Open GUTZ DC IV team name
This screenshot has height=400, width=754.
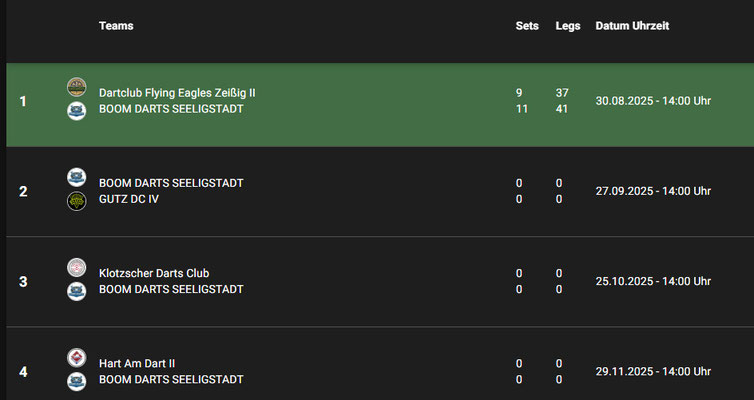[x=129, y=199]
